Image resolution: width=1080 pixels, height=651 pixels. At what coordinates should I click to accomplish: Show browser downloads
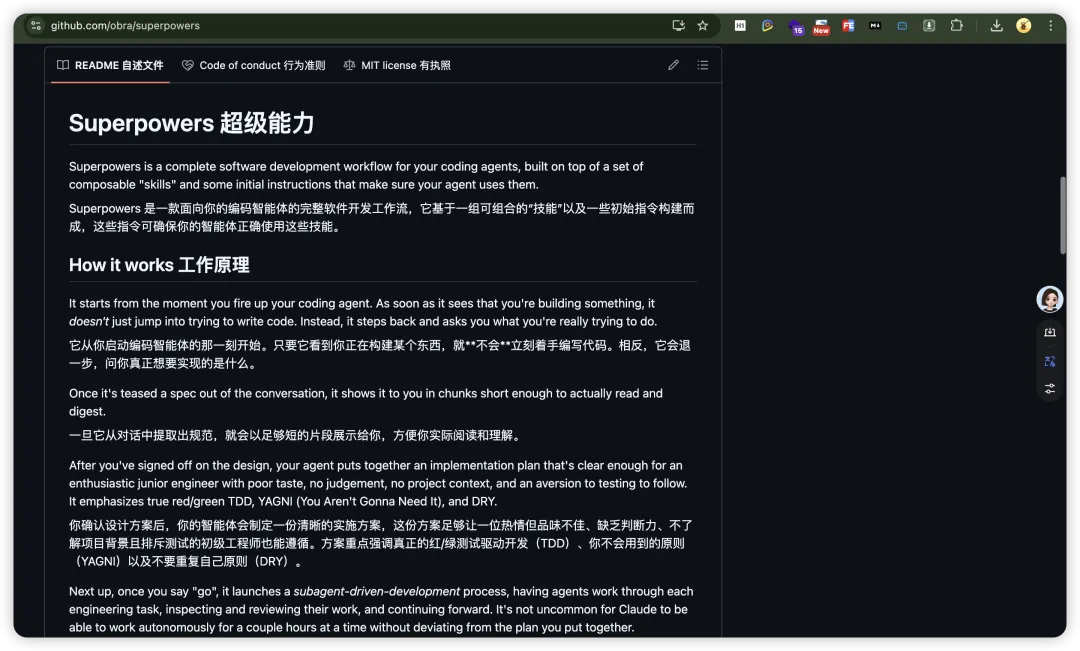pos(996,25)
